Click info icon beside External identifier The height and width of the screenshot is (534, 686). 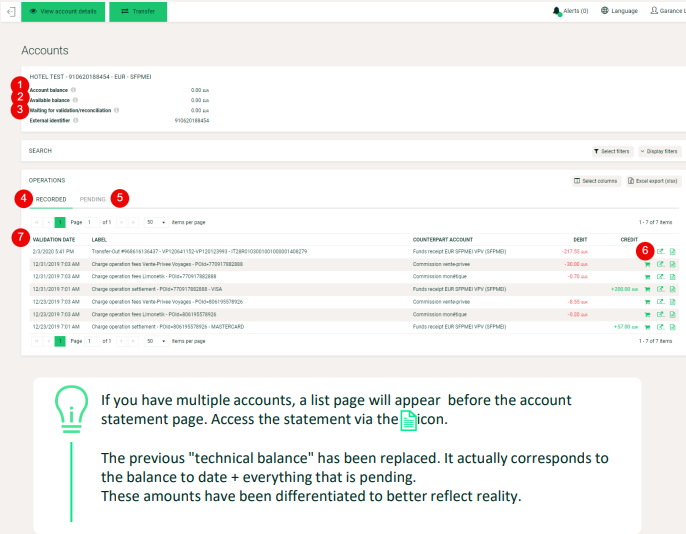(x=76, y=121)
